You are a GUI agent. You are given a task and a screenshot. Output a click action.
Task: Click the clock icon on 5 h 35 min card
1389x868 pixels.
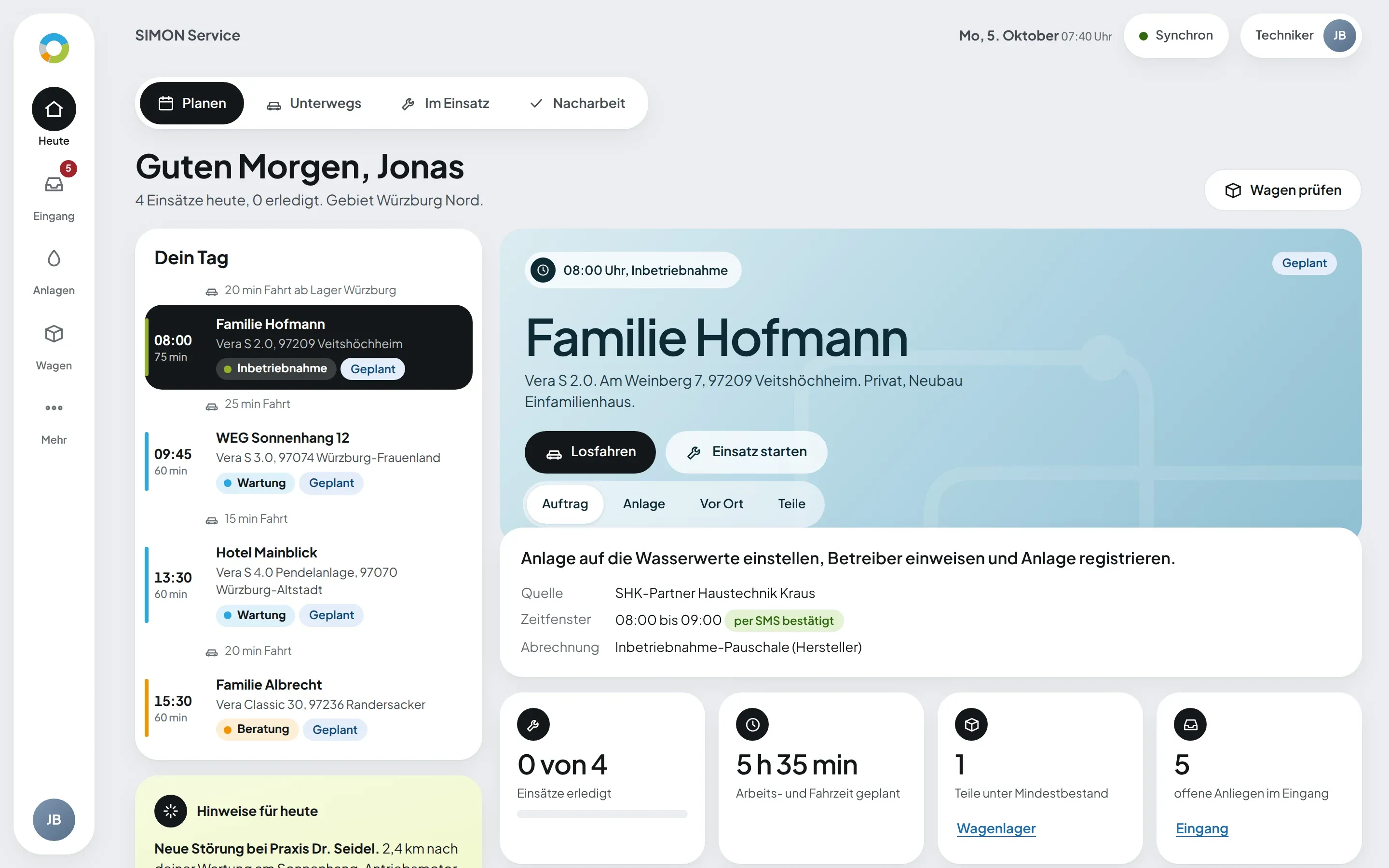point(752,724)
